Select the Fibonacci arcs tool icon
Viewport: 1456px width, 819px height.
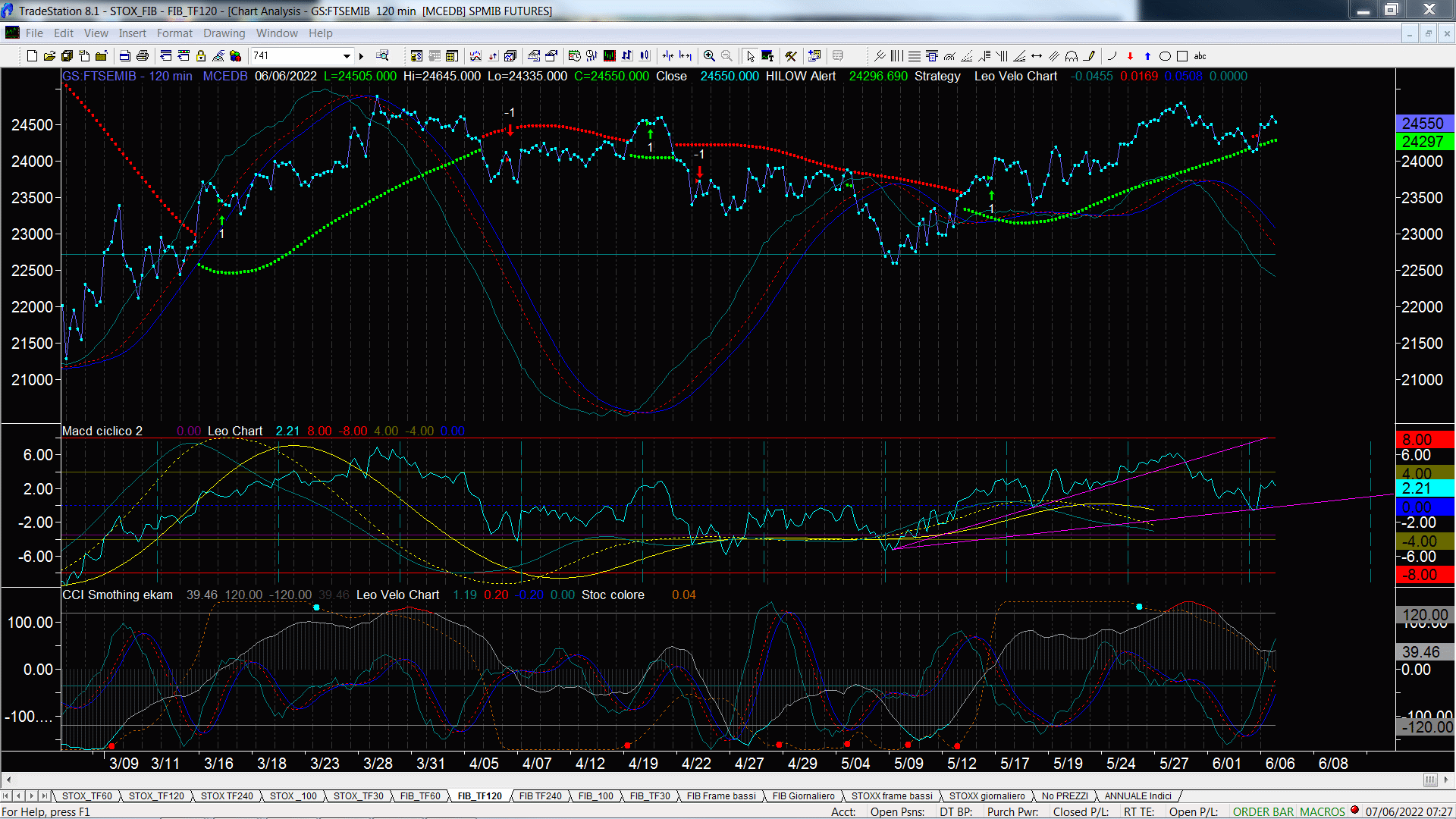click(949, 56)
